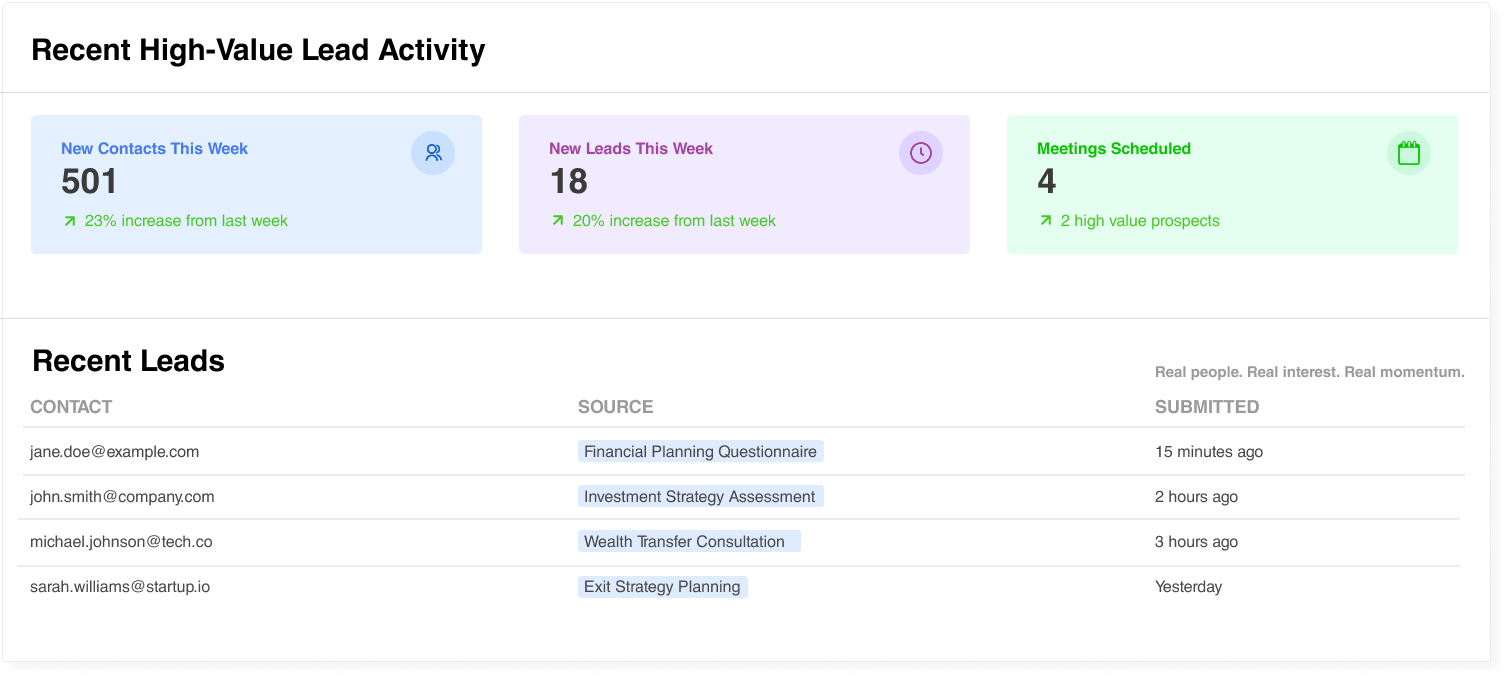Click the New Leads This Week heading
1507x678 pixels.
pyautogui.click(x=630, y=149)
